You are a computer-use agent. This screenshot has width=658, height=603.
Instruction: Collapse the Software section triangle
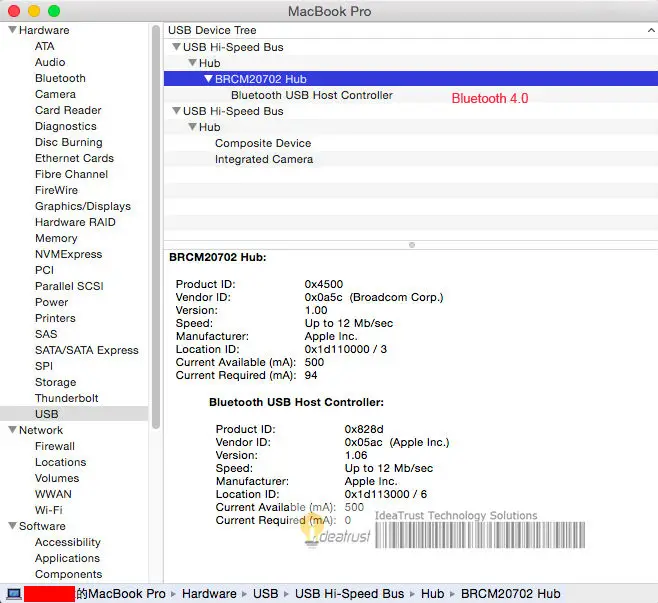pyautogui.click(x=13, y=526)
